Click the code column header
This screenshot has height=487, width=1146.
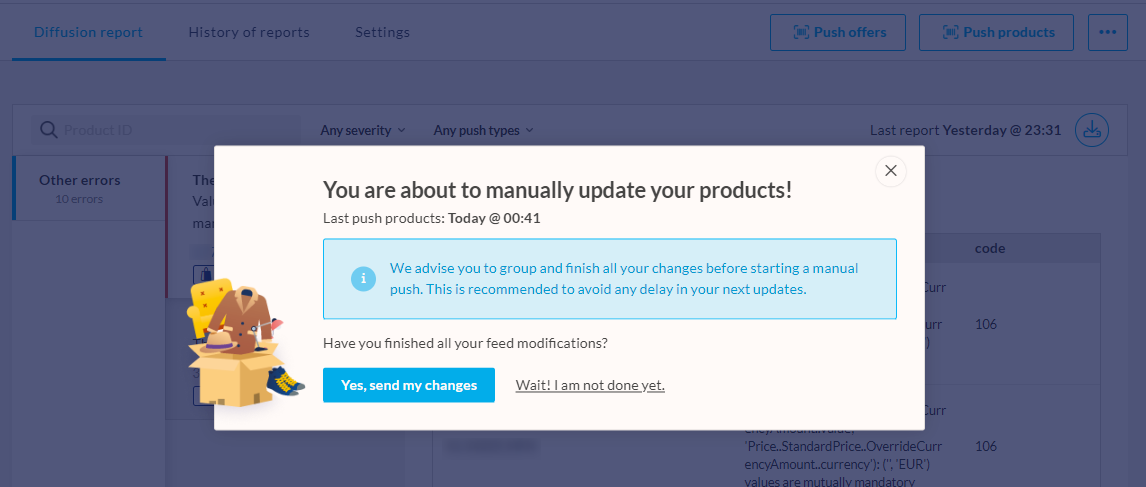click(990, 248)
